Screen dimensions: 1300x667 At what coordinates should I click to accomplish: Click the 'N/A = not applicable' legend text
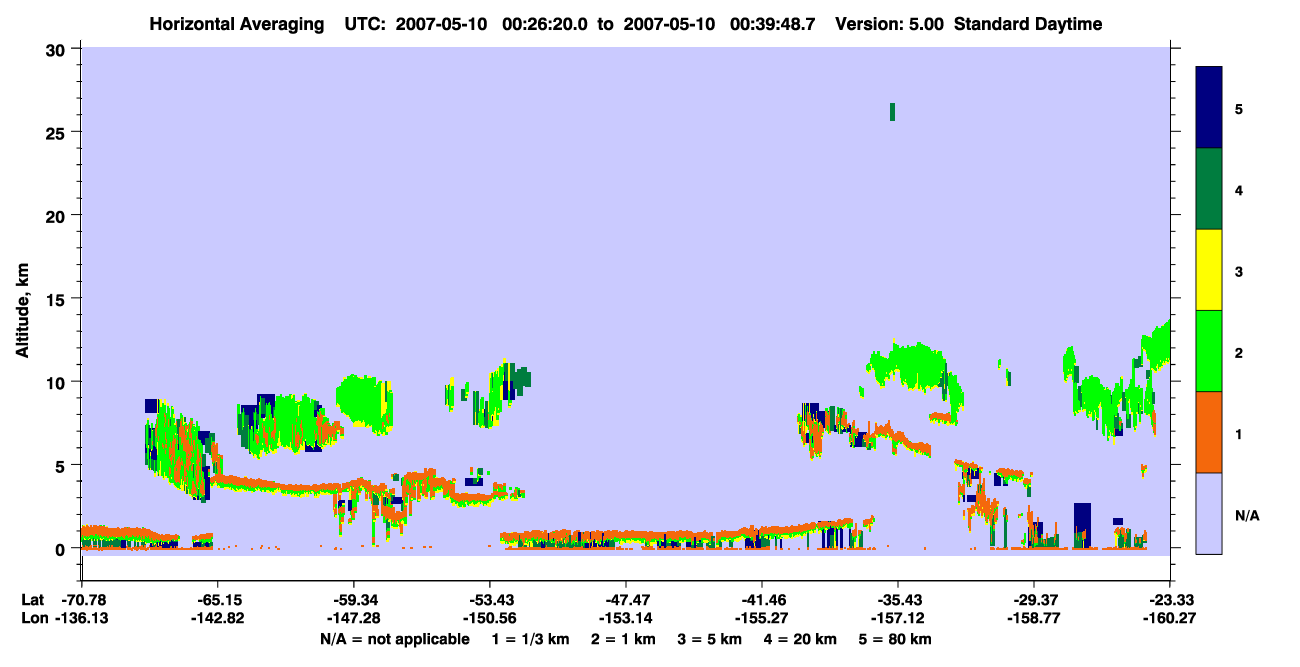pyautogui.click(x=395, y=639)
